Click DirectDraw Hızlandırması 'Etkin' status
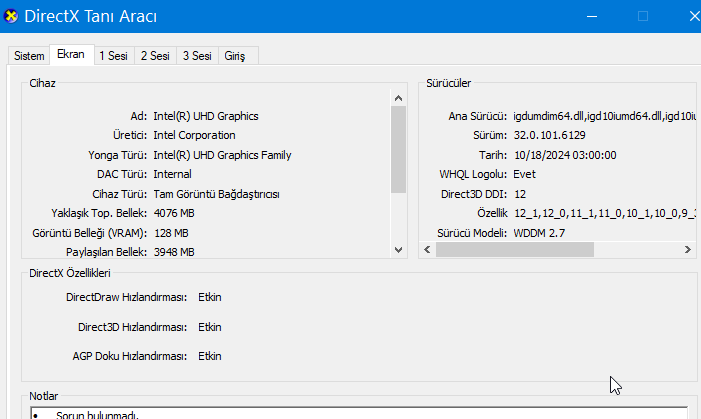This screenshot has width=701, height=419. (210, 297)
